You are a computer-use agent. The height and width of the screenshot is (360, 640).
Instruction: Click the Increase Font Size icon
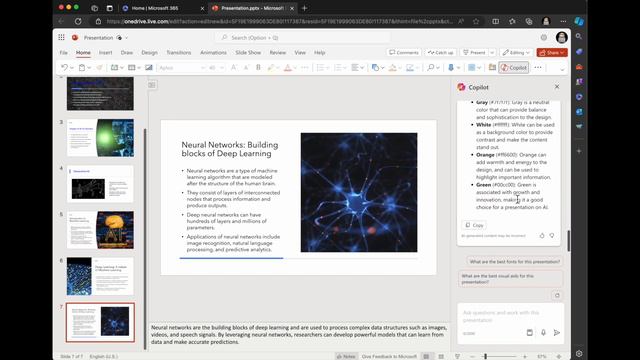pyautogui.click(x=233, y=68)
